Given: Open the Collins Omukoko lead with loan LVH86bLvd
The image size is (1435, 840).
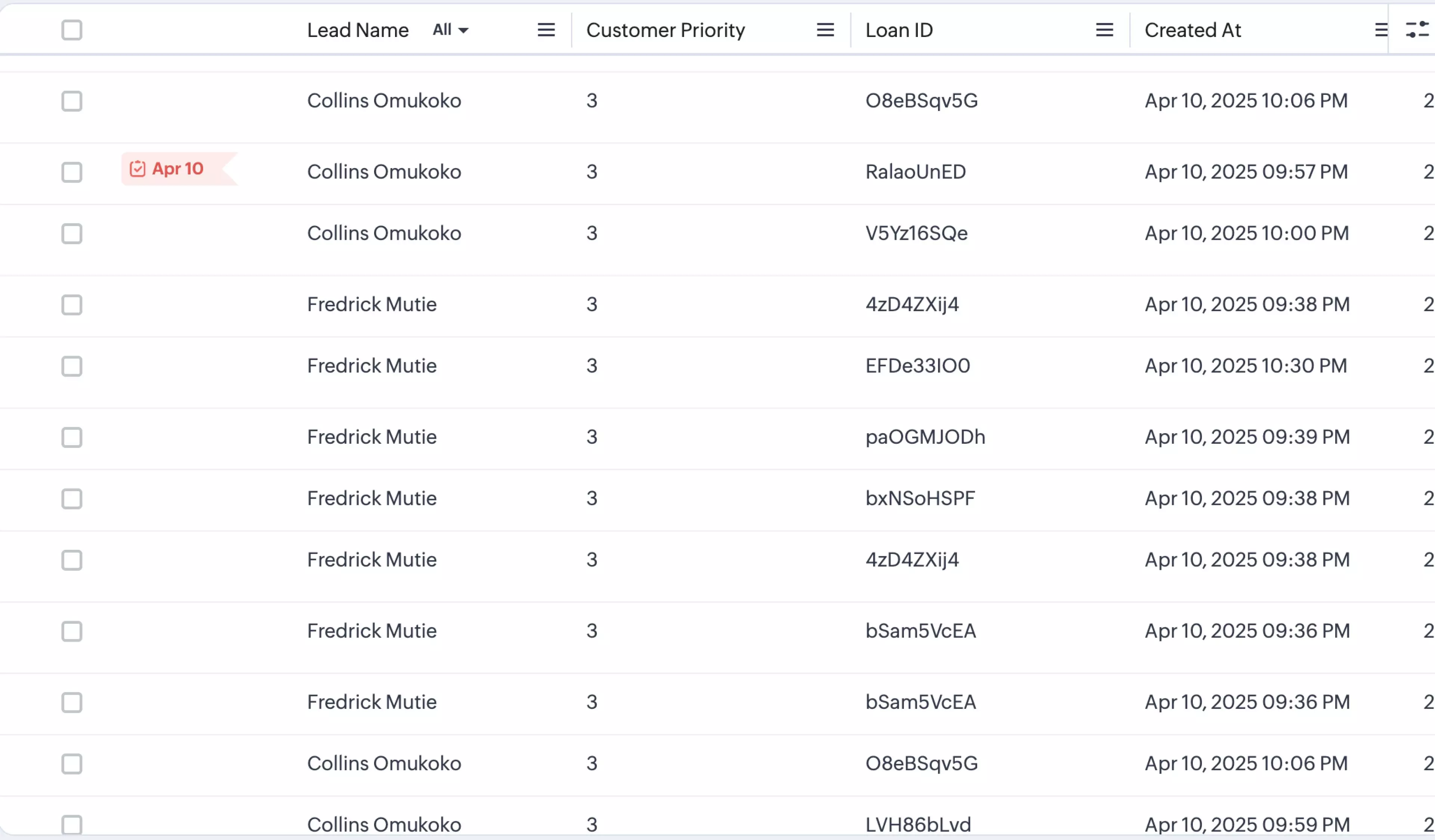Looking at the screenshot, I should click(x=384, y=824).
